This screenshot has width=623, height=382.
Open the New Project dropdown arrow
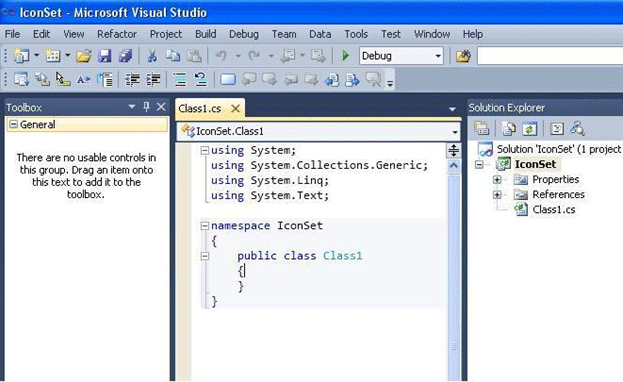36,55
